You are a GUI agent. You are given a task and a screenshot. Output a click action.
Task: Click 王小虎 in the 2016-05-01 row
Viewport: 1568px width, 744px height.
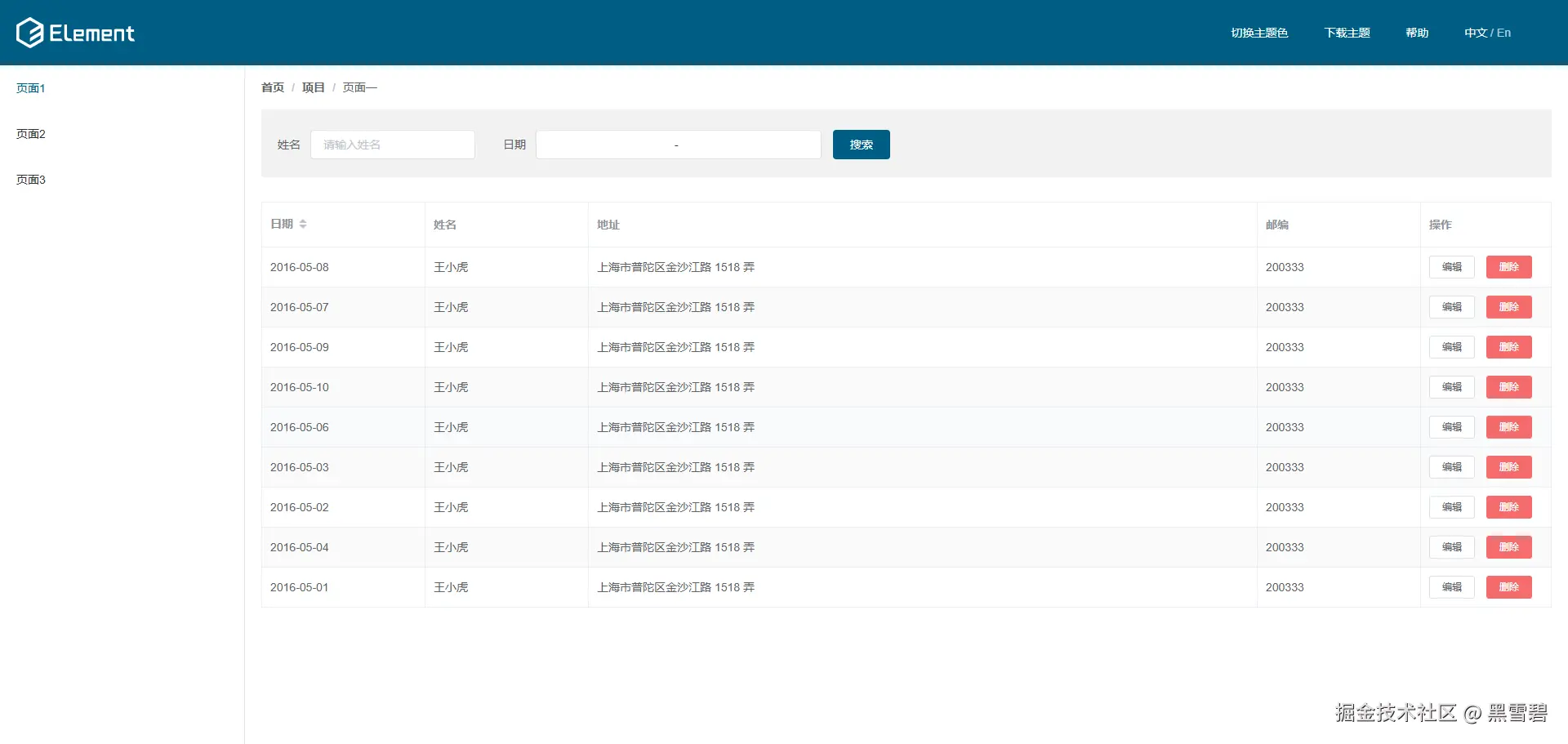coord(451,587)
